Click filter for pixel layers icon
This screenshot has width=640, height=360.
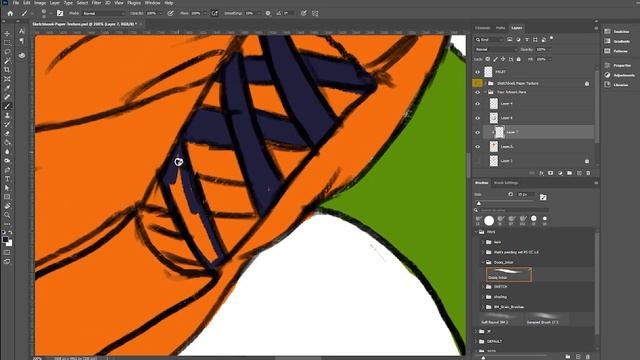pos(510,40)
